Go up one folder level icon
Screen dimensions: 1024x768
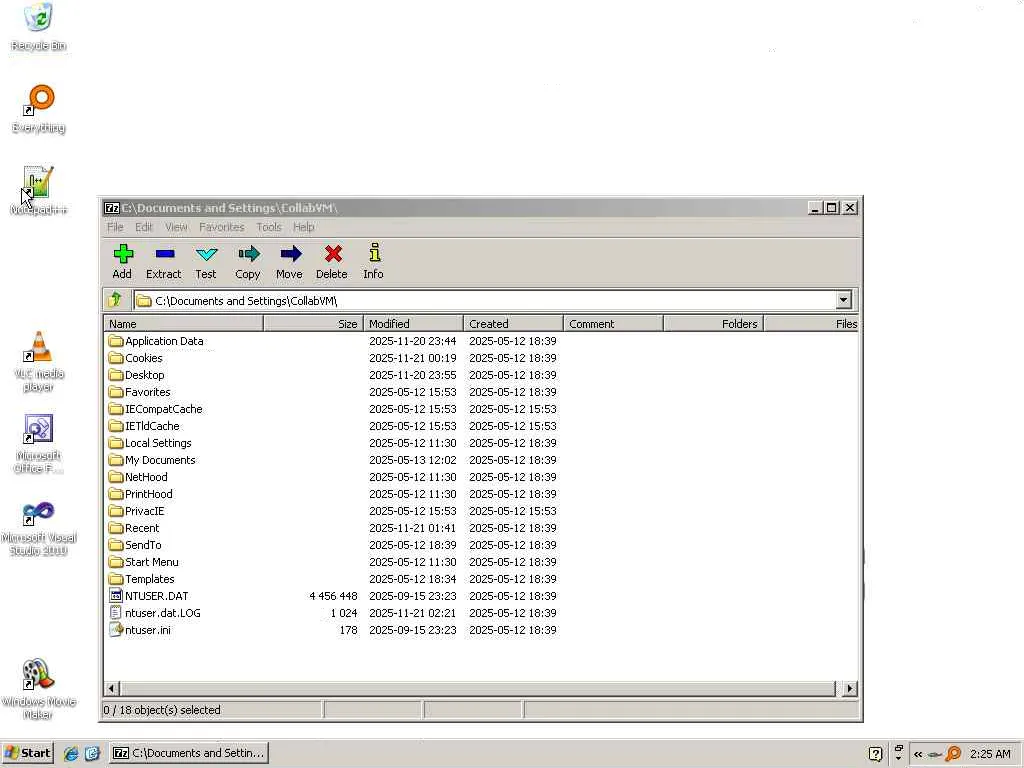116,300
